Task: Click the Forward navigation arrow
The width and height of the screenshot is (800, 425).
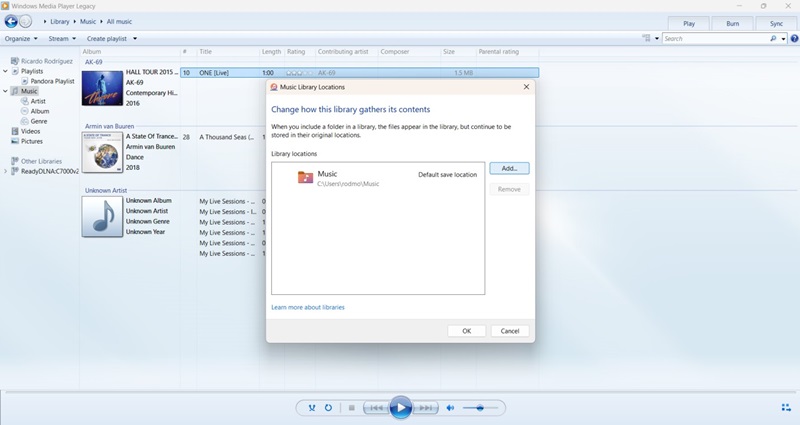Action: pos(26,21)
